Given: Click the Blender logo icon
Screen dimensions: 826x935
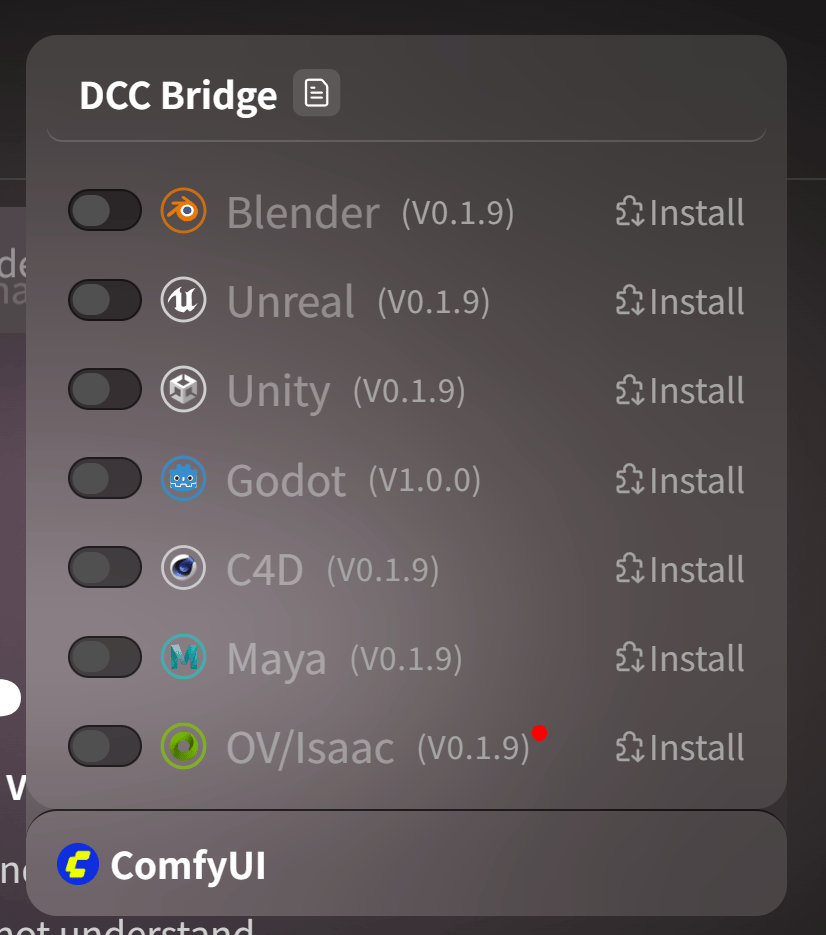Looking at the screenshot, I should [184, 211].
